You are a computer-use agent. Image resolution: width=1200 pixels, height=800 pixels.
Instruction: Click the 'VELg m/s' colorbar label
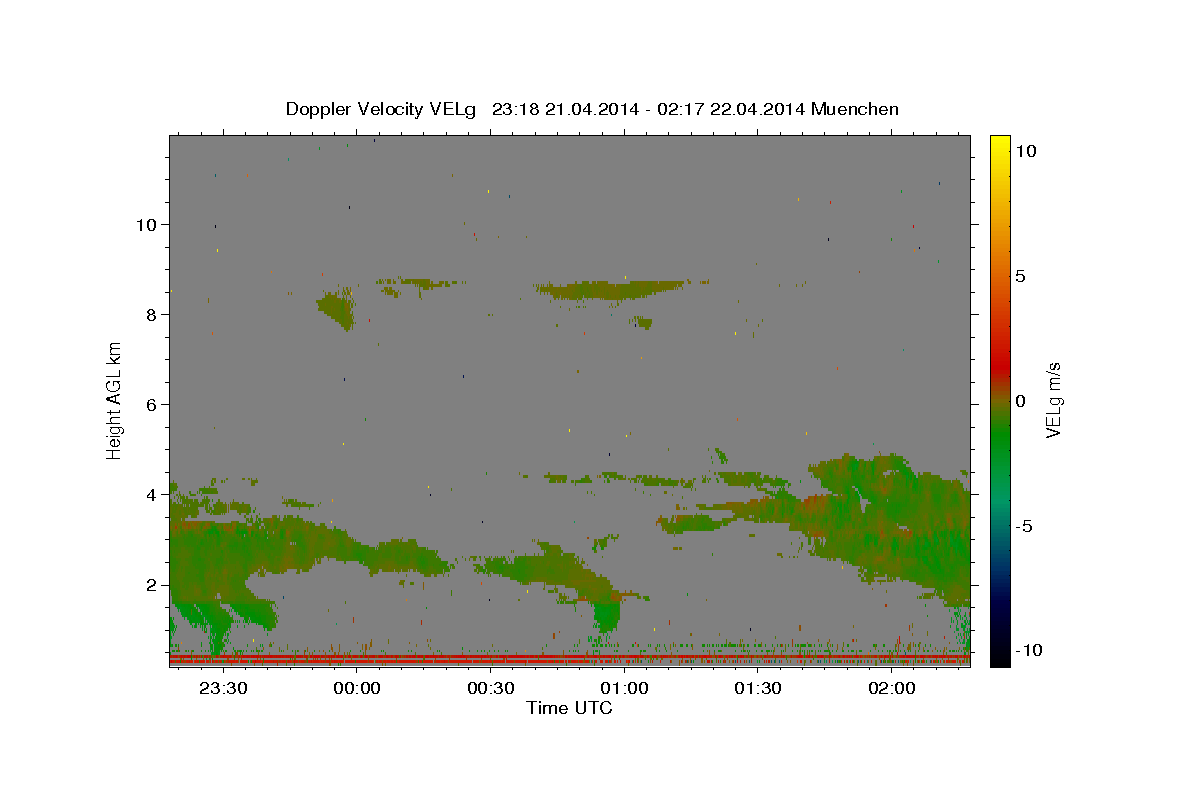point(1053,400)
